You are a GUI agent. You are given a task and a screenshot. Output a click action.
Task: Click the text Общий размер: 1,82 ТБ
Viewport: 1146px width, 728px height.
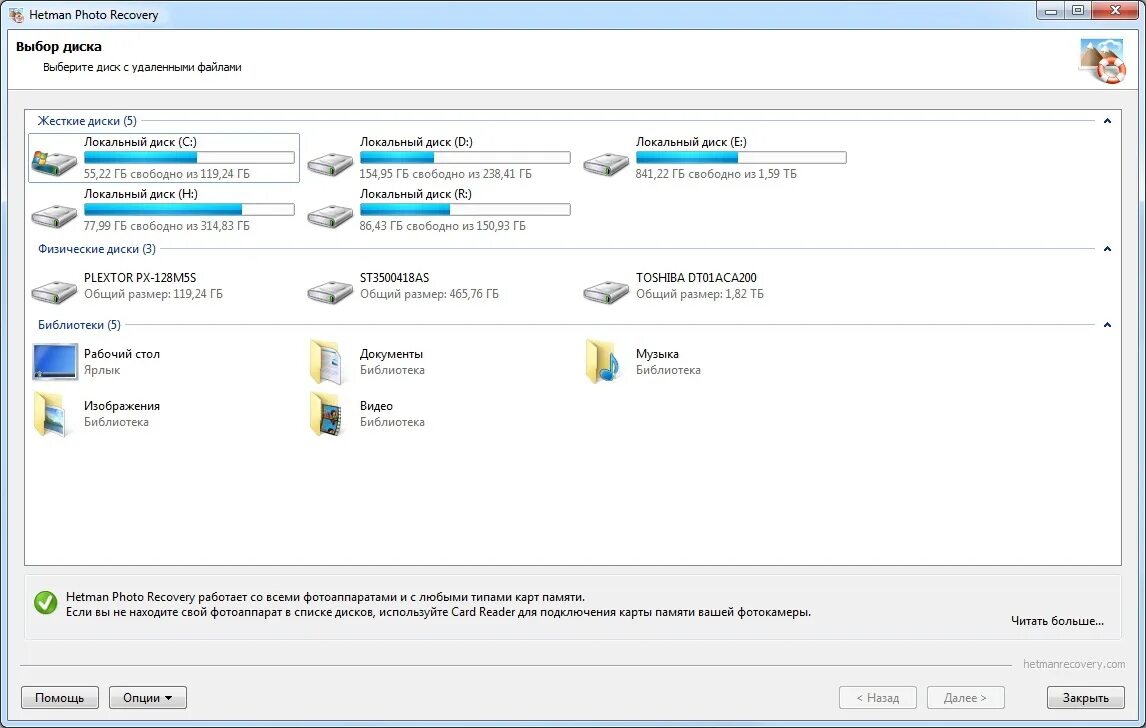699,294
